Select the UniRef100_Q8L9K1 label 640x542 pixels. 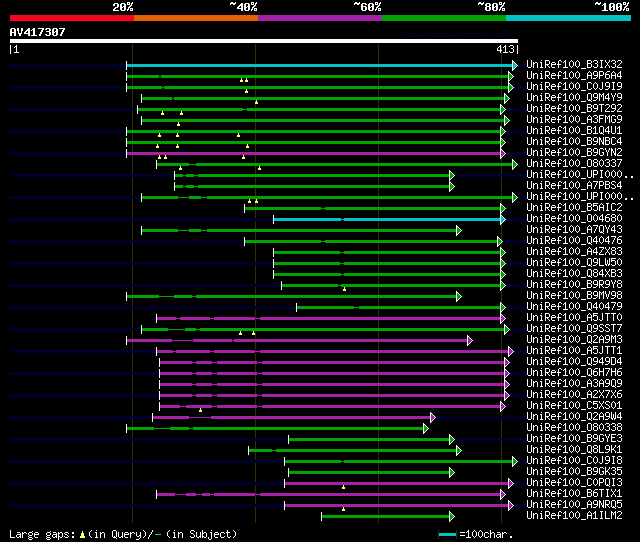[x=574, y=450]
